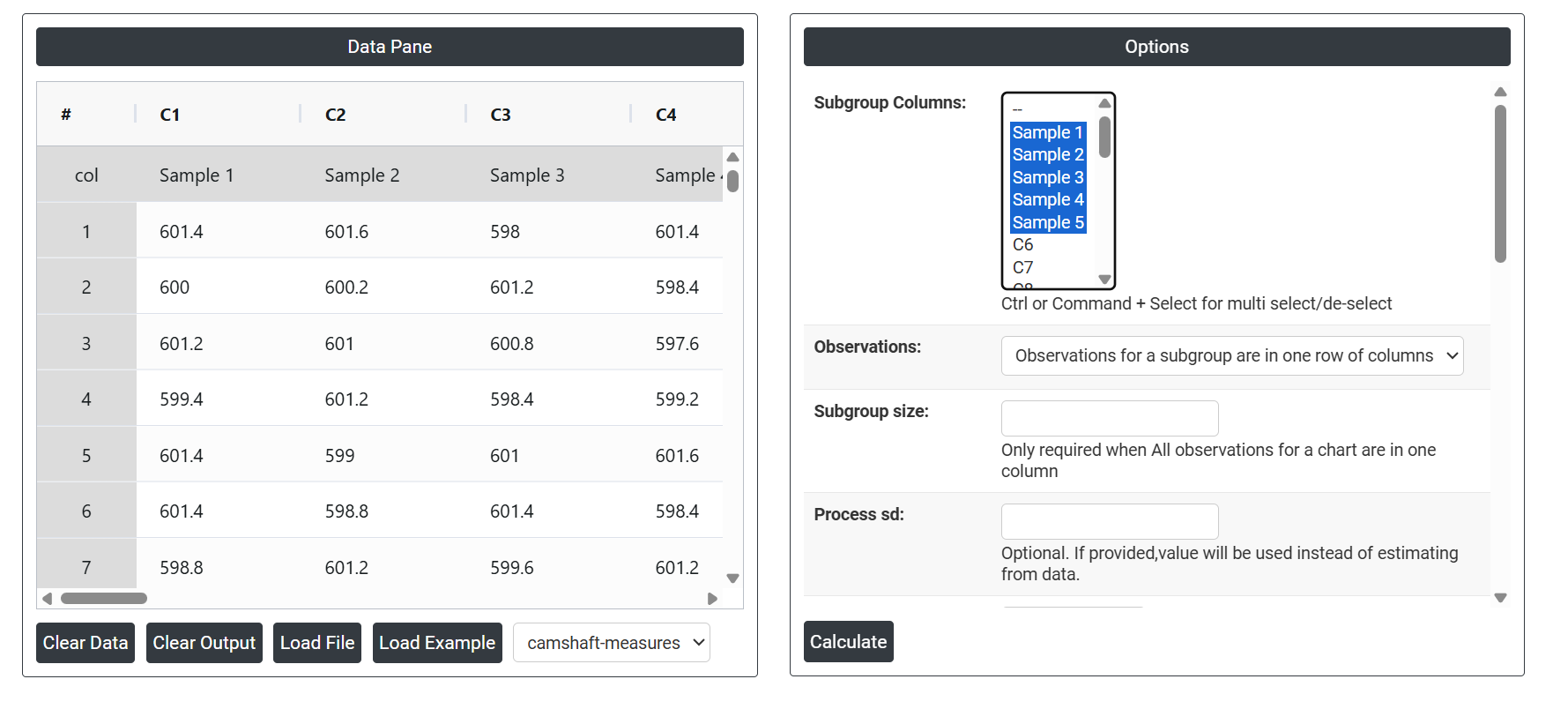The width and height of the screenshot is (1568, 709).
Task: Click the Subgroup Columns list down arrow
Action: (x=1104, y=280)
